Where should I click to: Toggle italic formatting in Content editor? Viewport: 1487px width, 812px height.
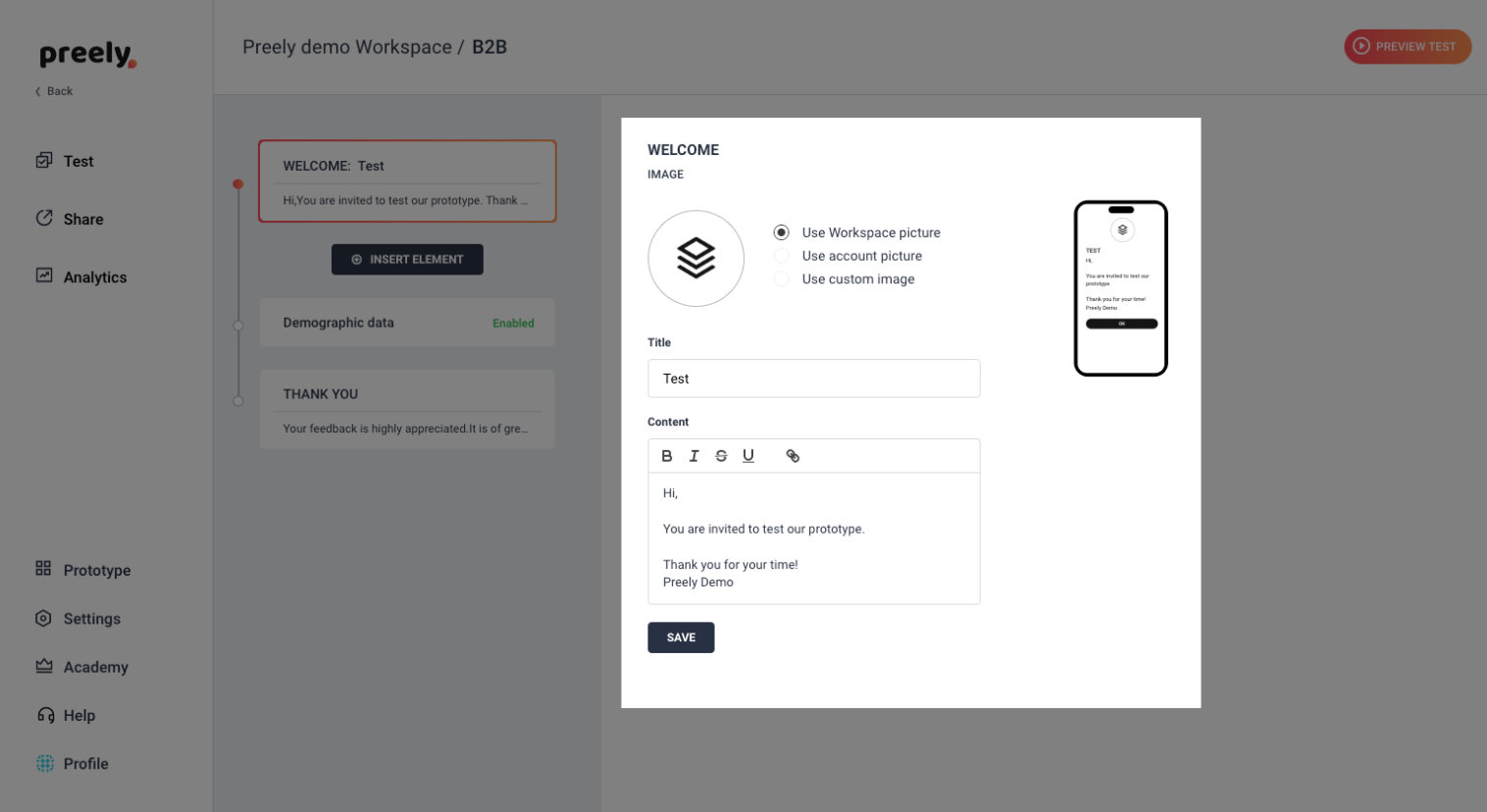(x=693, y=456)
